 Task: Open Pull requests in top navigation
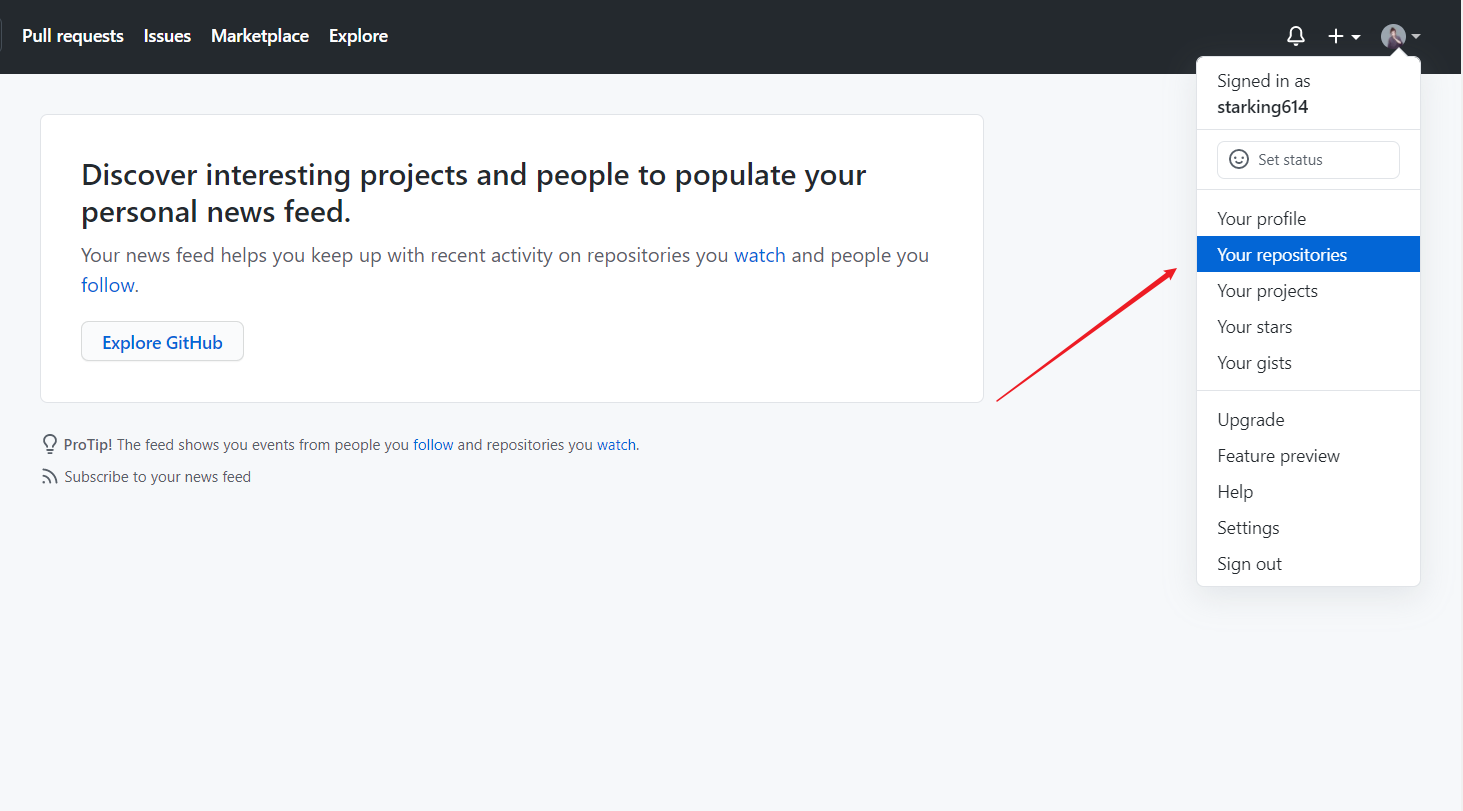click(x=73, y=36)
